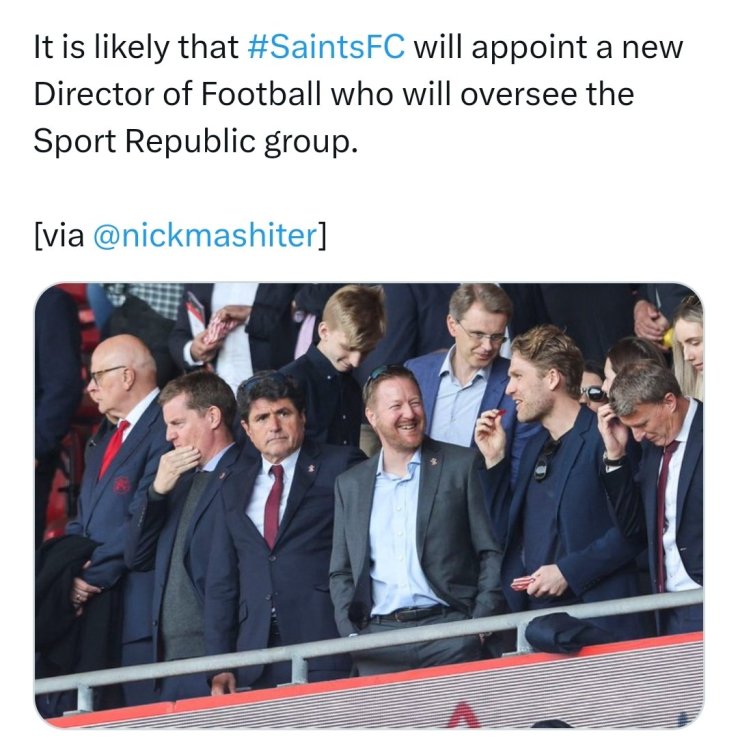Open the #SaintsFC hashtag link

(326, 47)
